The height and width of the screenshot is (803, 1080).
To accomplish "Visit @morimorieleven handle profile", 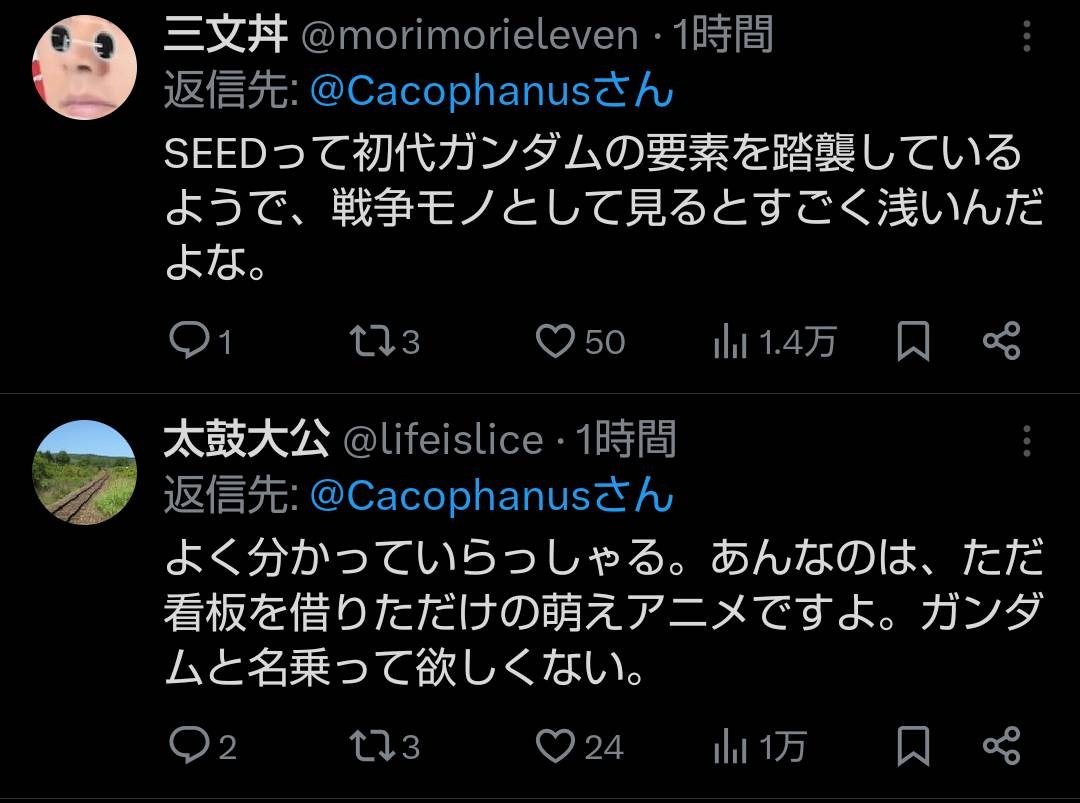I will [x=469, y=37].
